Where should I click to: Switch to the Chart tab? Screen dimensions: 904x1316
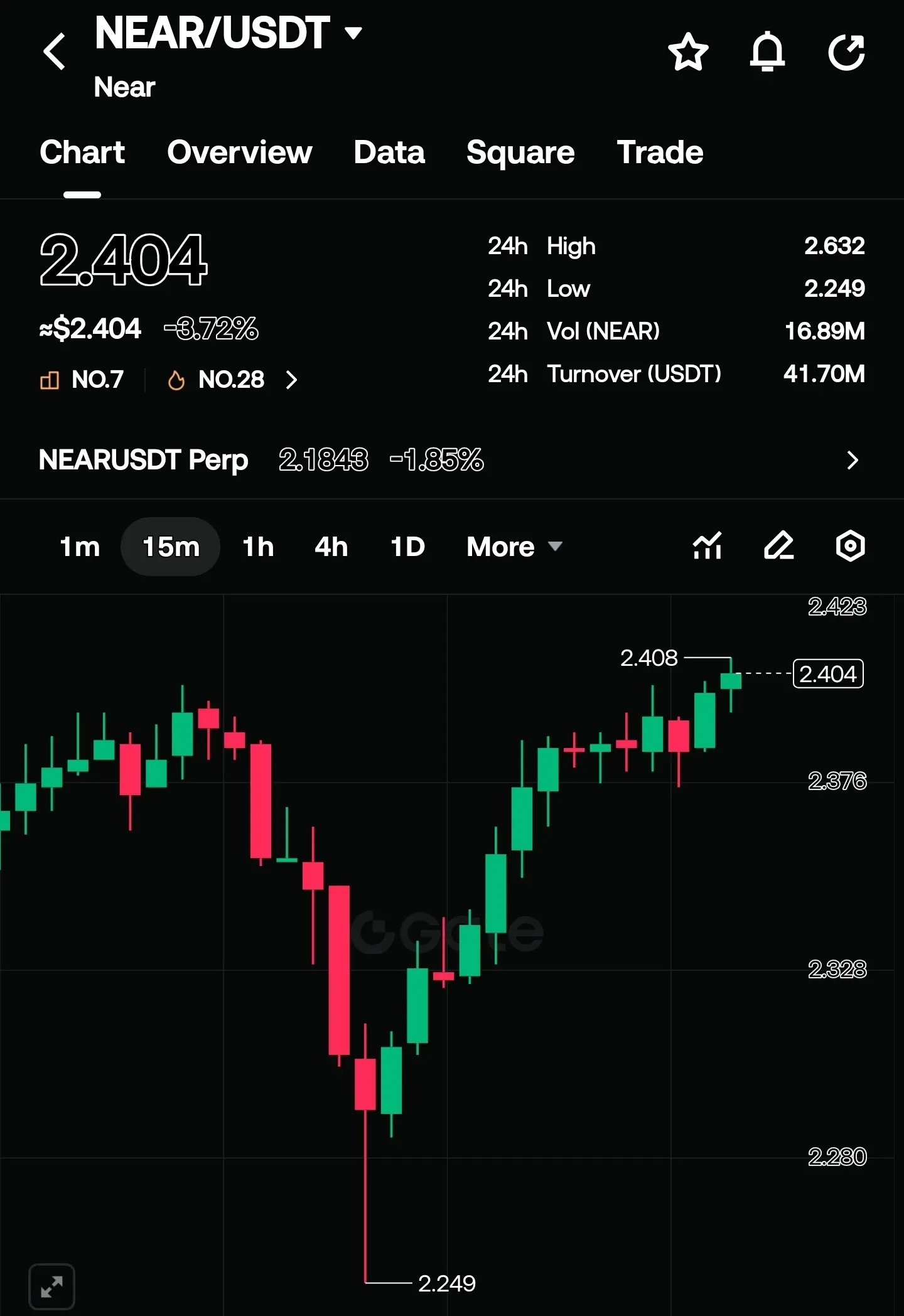pos(82,152)
